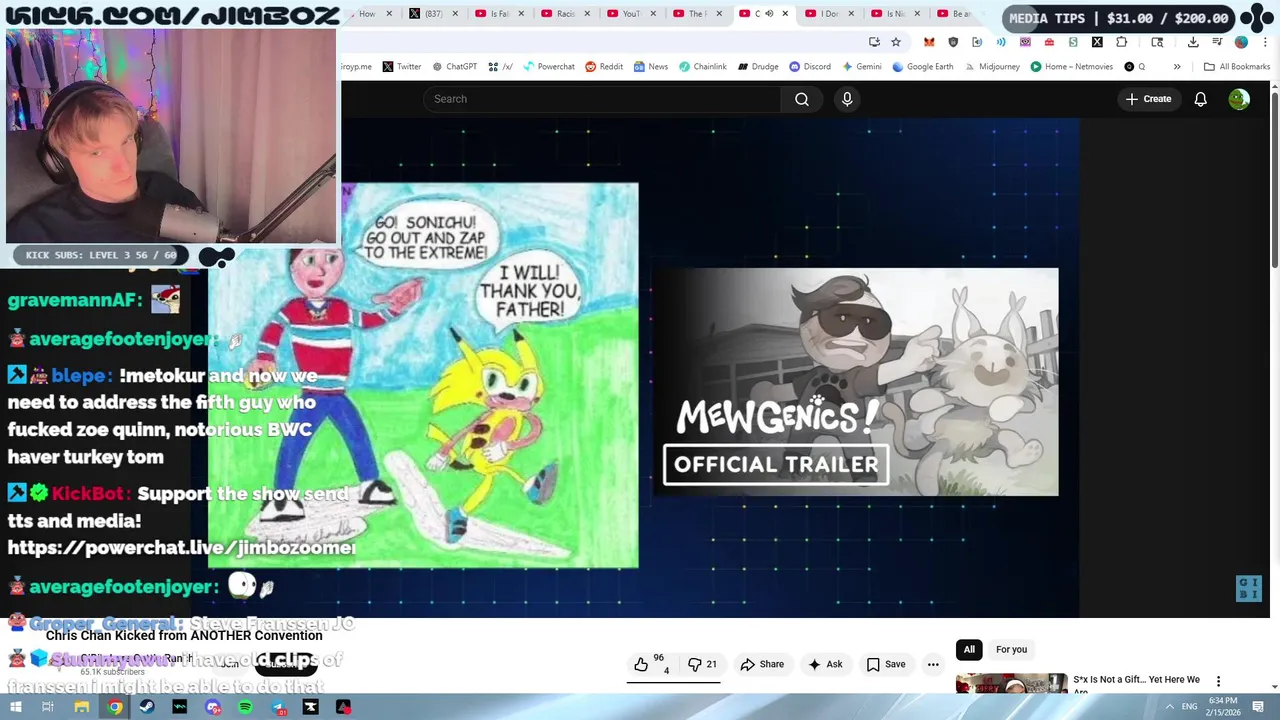The image size is (1280, 720).
Task: Share the video using the Share button
Action: coord(762,664)
